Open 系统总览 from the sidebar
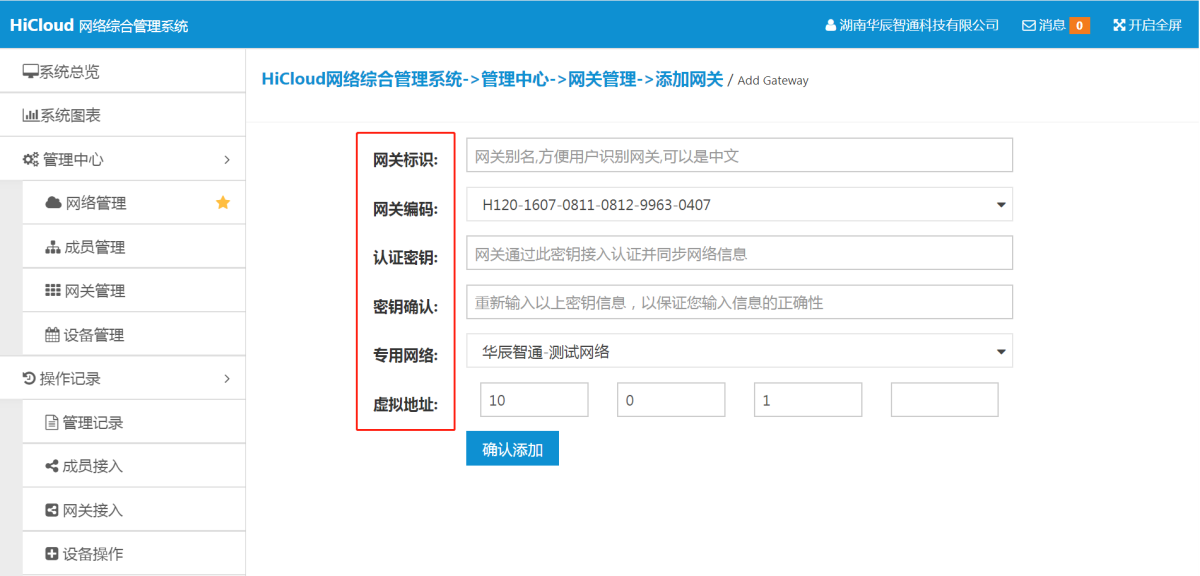1200x576 pixels. [x=73, y=70]
